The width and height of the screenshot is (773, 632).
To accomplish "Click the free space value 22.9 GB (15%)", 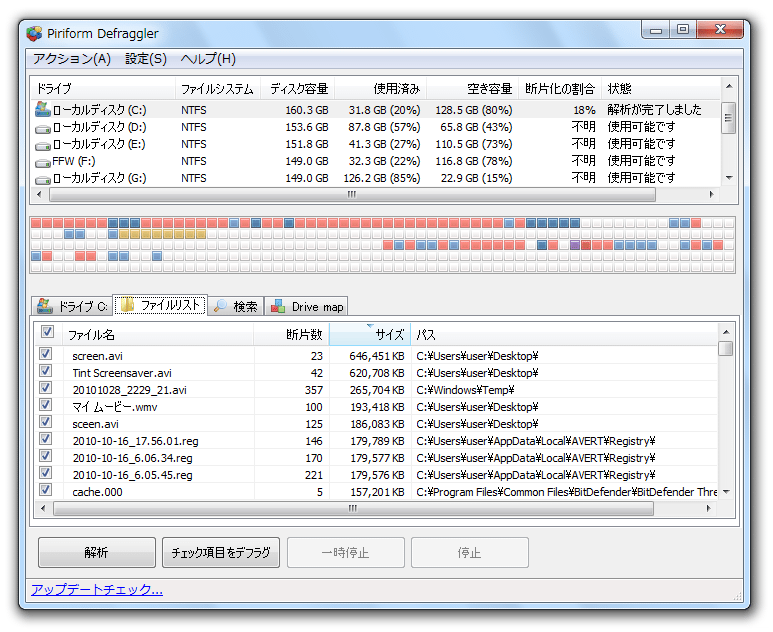I will point(476,178).
